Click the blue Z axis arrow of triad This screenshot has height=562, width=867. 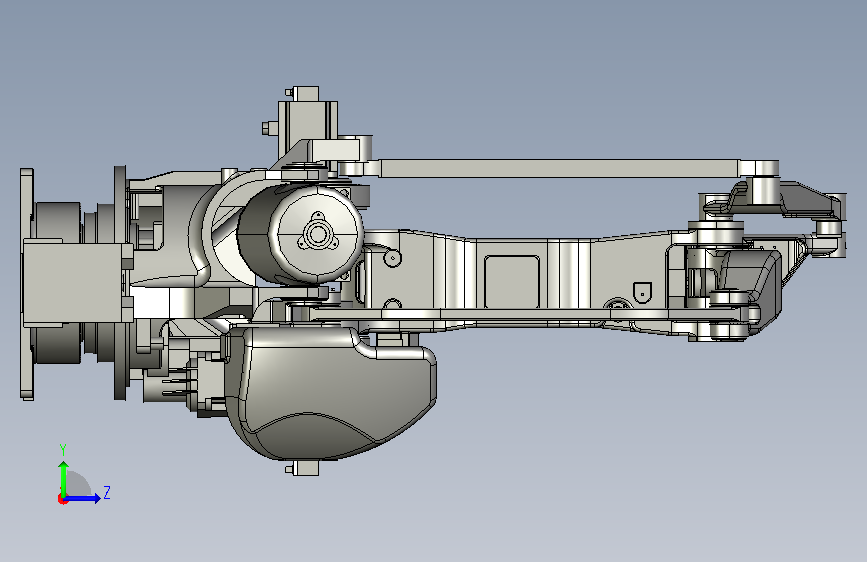(83, 498)
